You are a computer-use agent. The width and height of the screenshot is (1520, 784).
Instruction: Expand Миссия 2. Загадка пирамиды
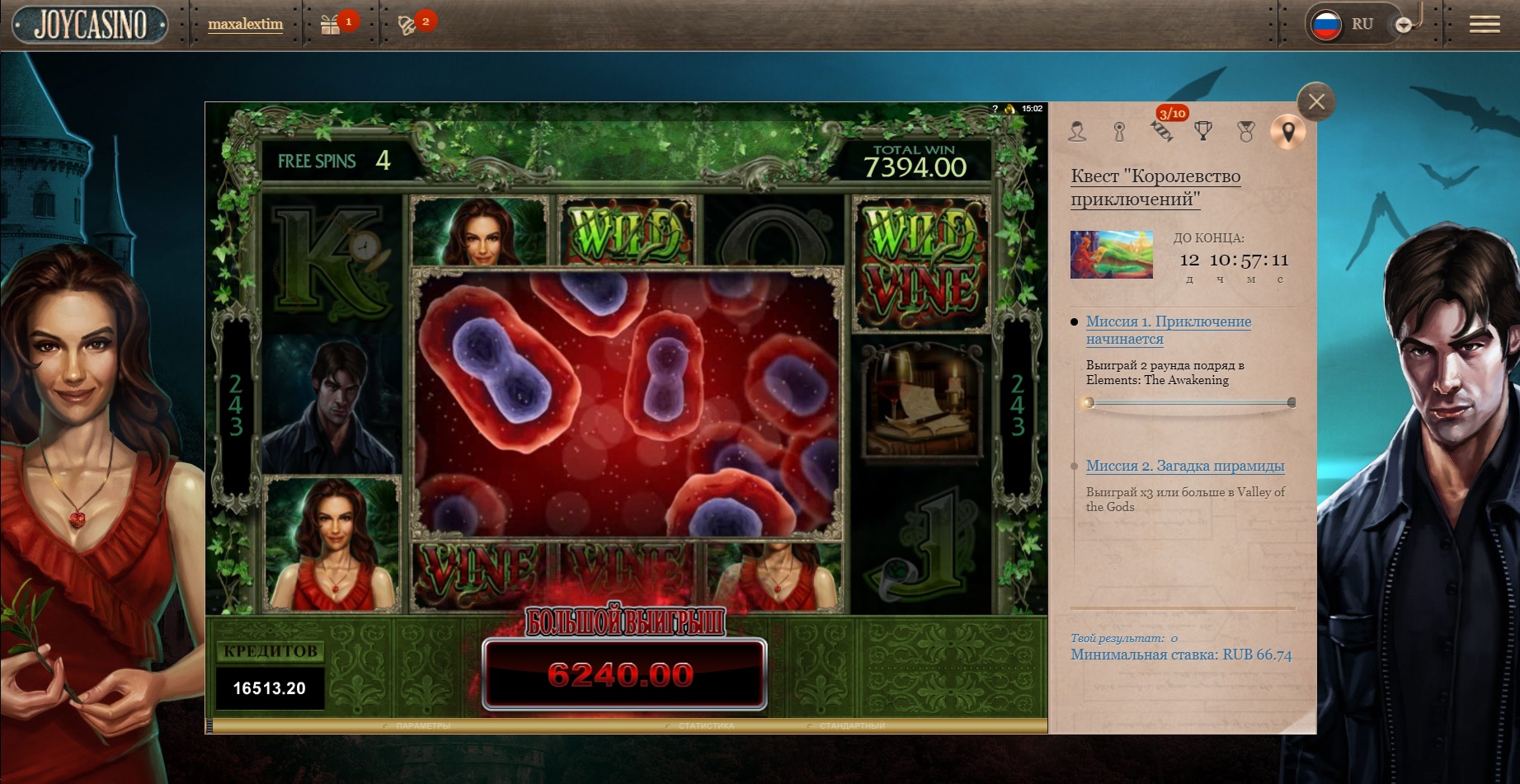(1184, 466)
